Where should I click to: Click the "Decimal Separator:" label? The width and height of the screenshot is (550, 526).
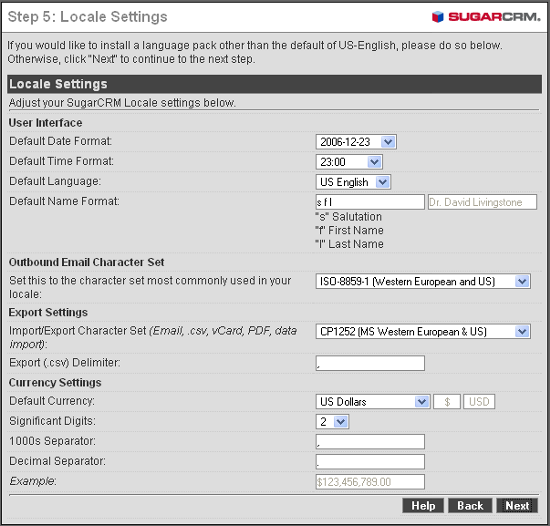(58, 461)
